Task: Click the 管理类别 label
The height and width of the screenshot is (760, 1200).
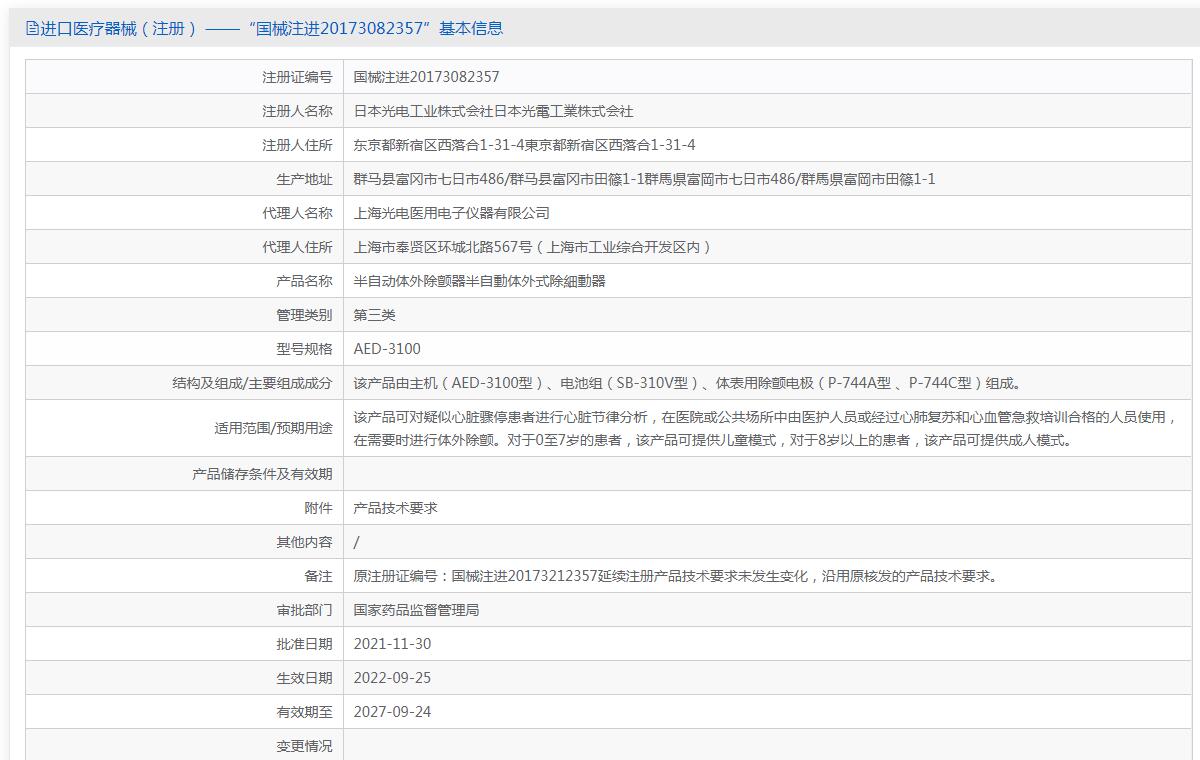Action: point(304,315)
